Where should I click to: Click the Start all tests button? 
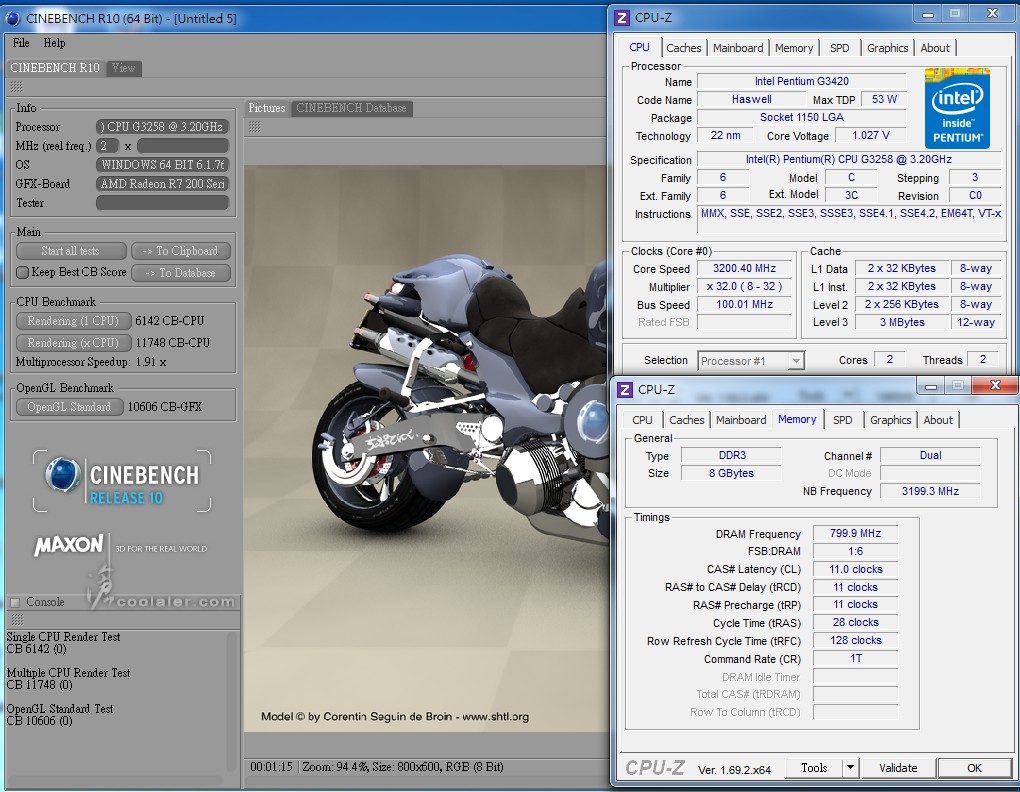tap(71, 251)
